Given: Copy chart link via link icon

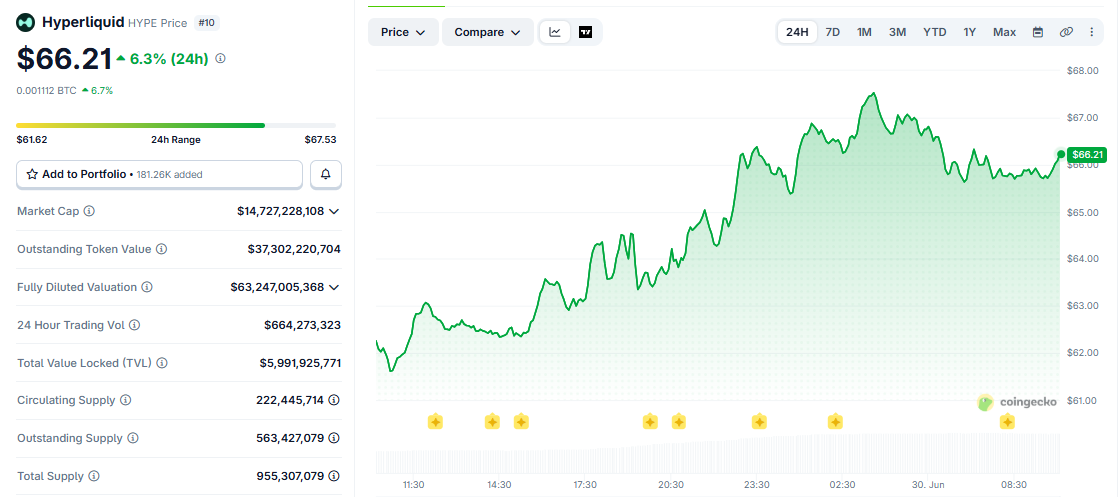Looking at the screenshot, I should coord(1066,32).
